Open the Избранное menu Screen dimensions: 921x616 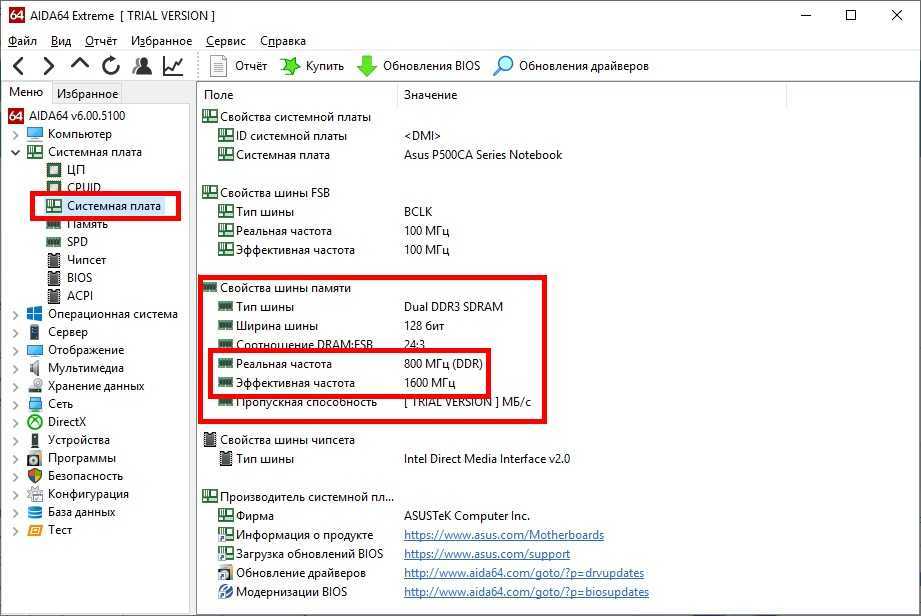coord(162,41)
